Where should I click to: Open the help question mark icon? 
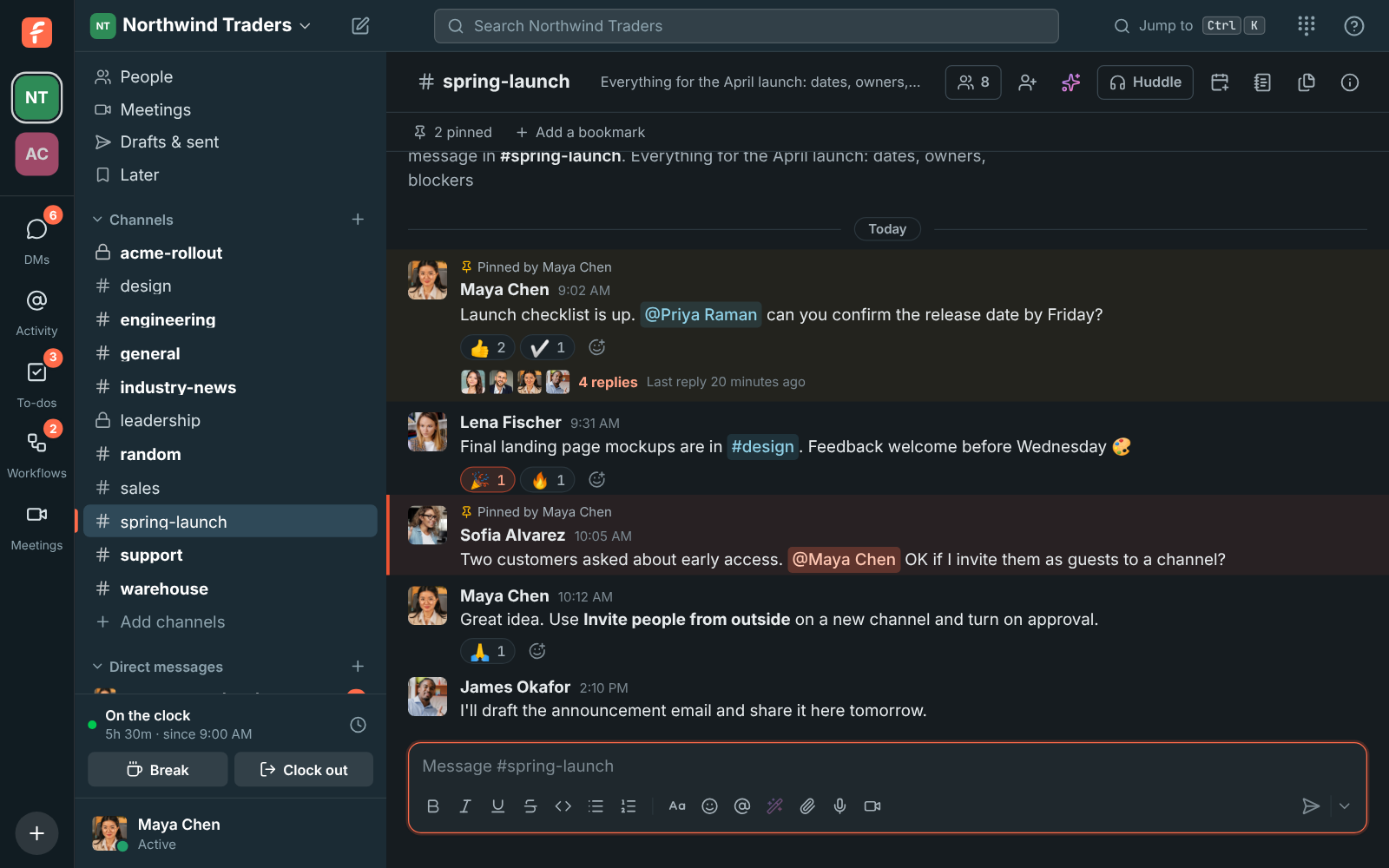pyautogui.click(x=1353, y=26)
